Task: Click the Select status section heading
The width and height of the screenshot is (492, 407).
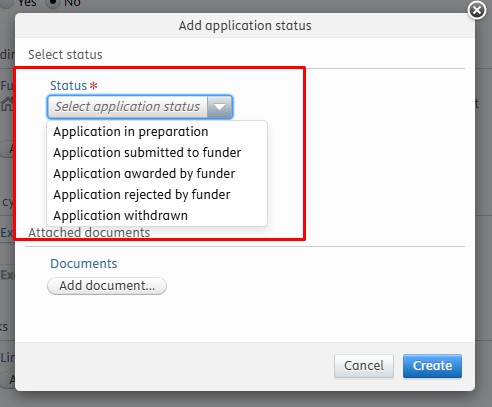Action: [65, 55]
